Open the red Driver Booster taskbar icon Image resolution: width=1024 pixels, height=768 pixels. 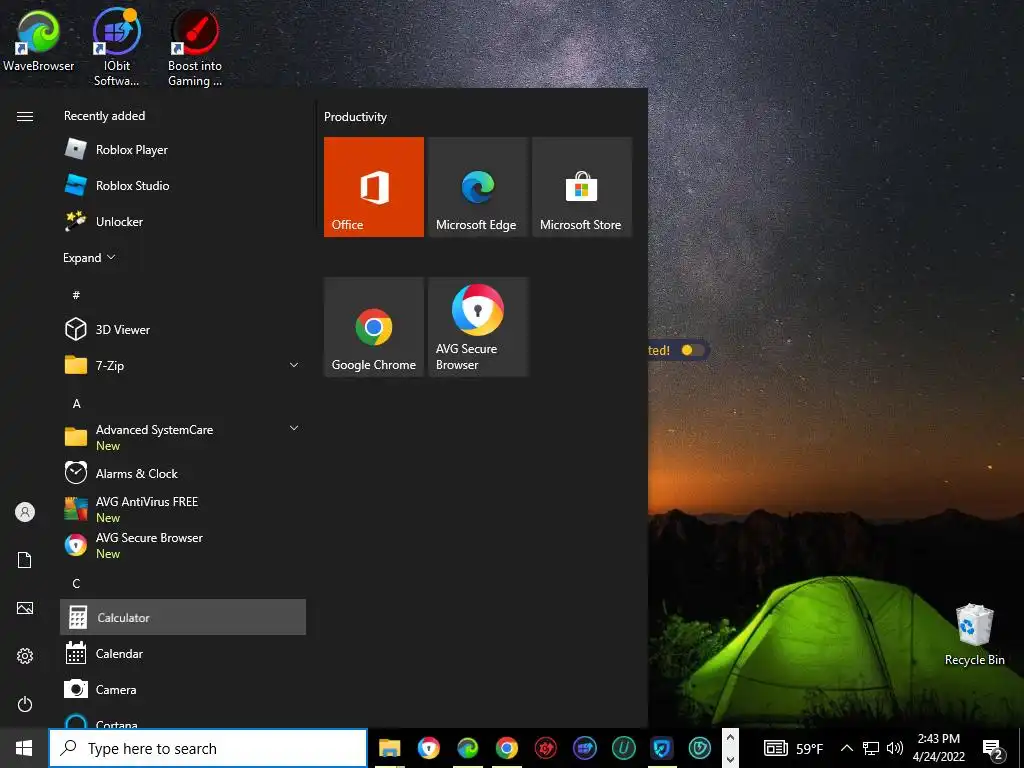point(546,748)
